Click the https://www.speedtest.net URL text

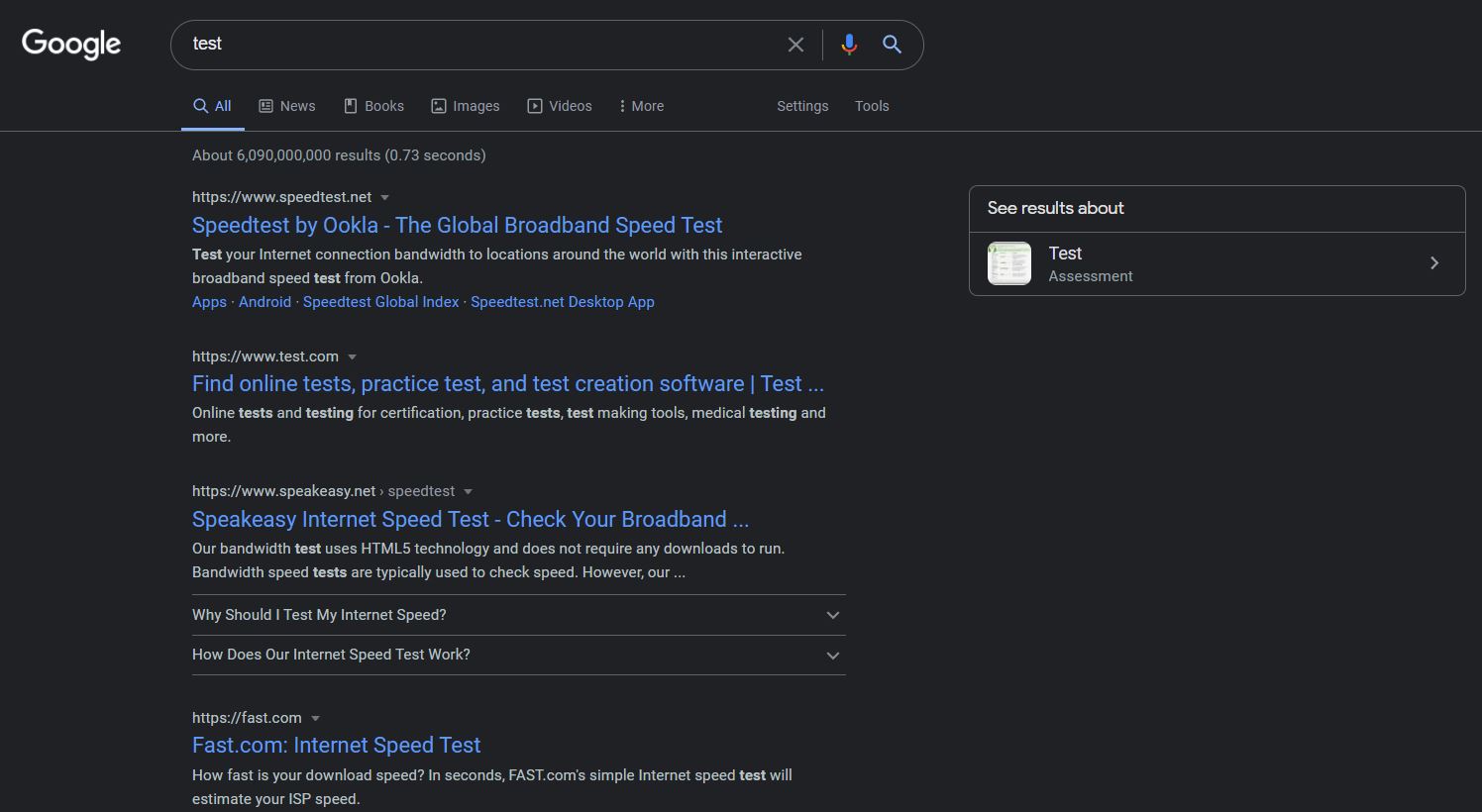[x=282, y=197]
